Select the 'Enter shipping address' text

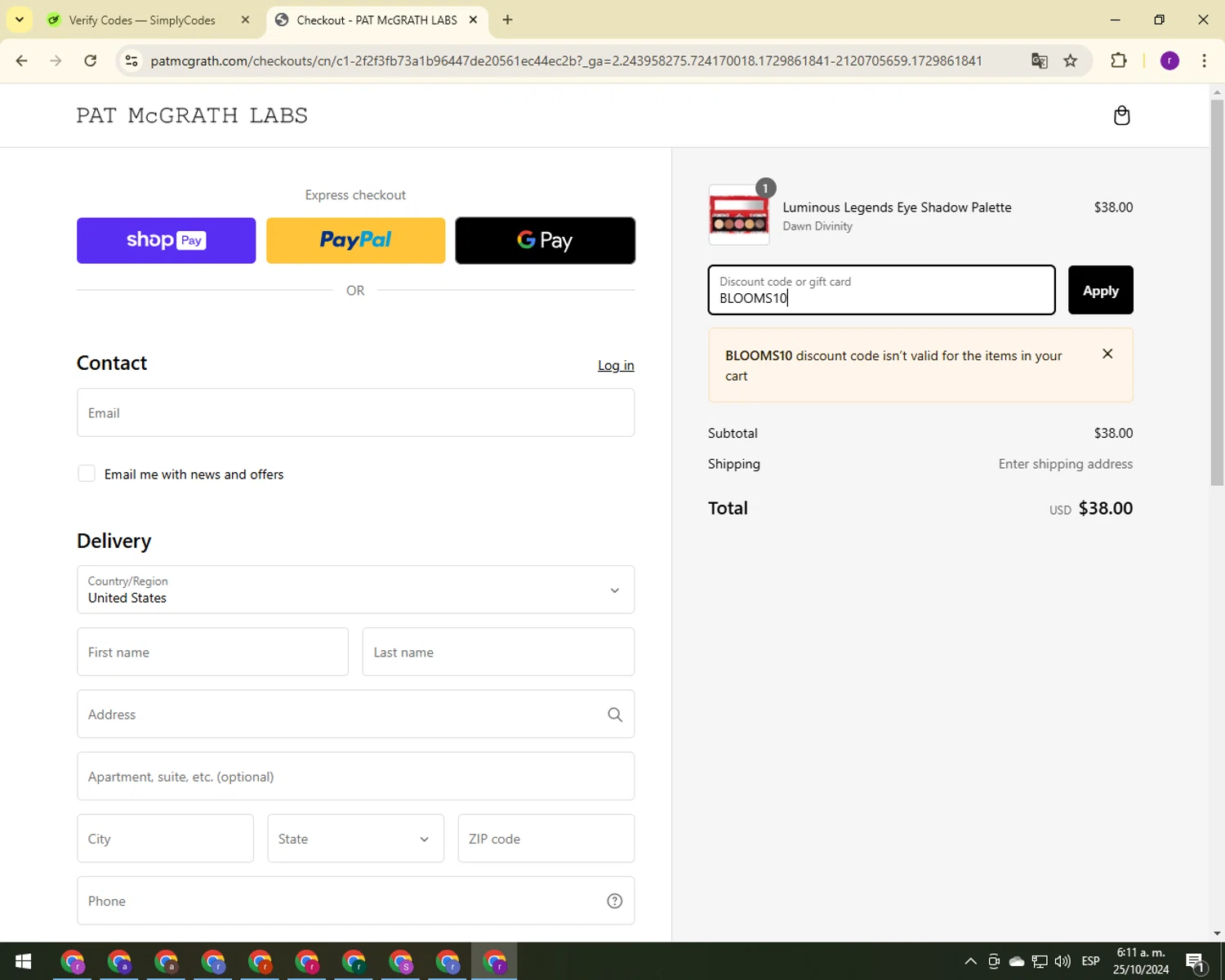1065,464
